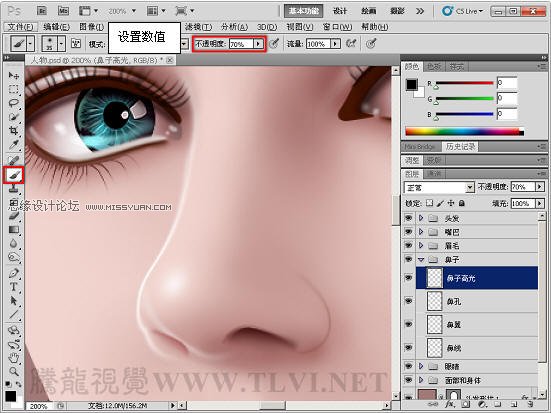The image size is (551, 413).
Task: Expand the 嘴巴 layer group
Action: click(421, 232)
